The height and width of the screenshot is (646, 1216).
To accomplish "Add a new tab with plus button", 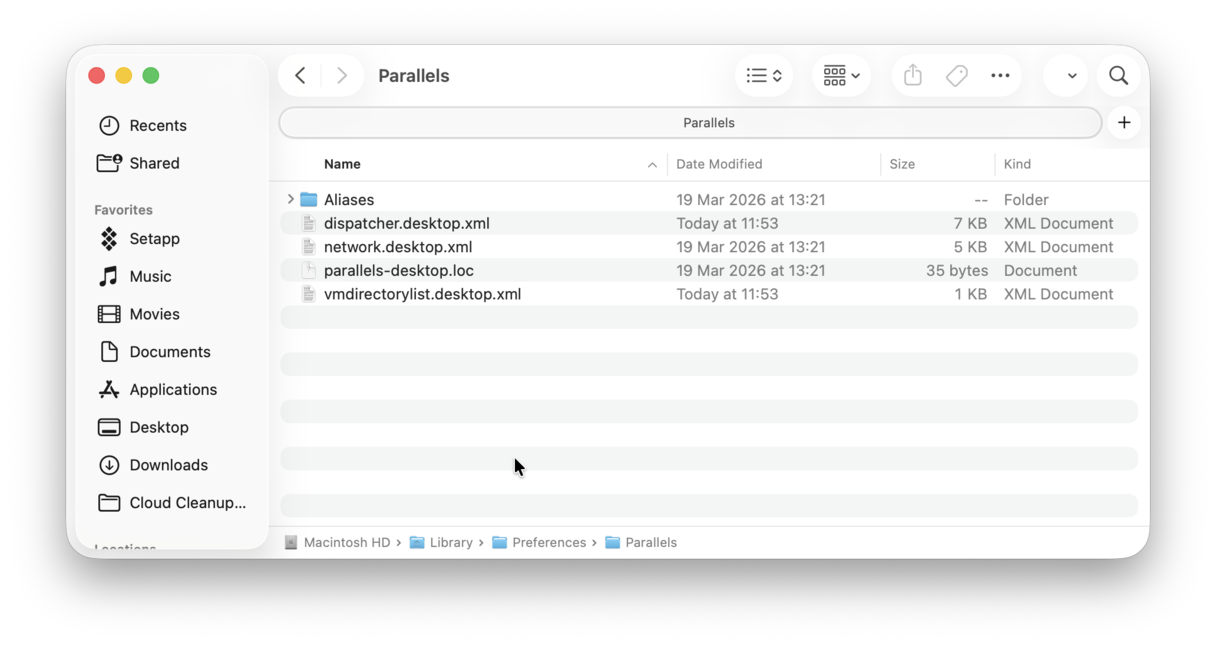I will pyautogui.click(x=1124, y=123).
